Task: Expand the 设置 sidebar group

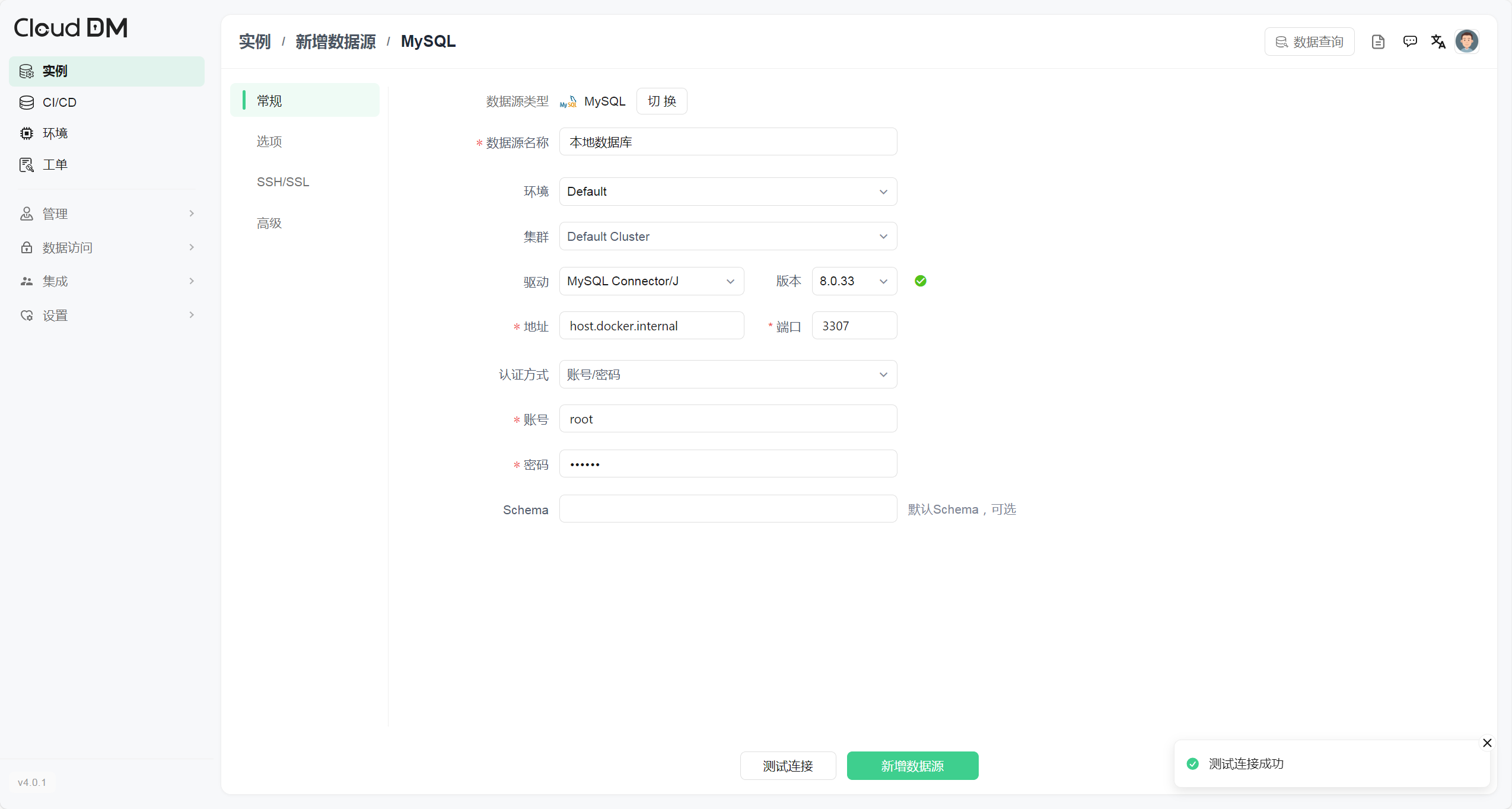Action: (x=107, y=316)
